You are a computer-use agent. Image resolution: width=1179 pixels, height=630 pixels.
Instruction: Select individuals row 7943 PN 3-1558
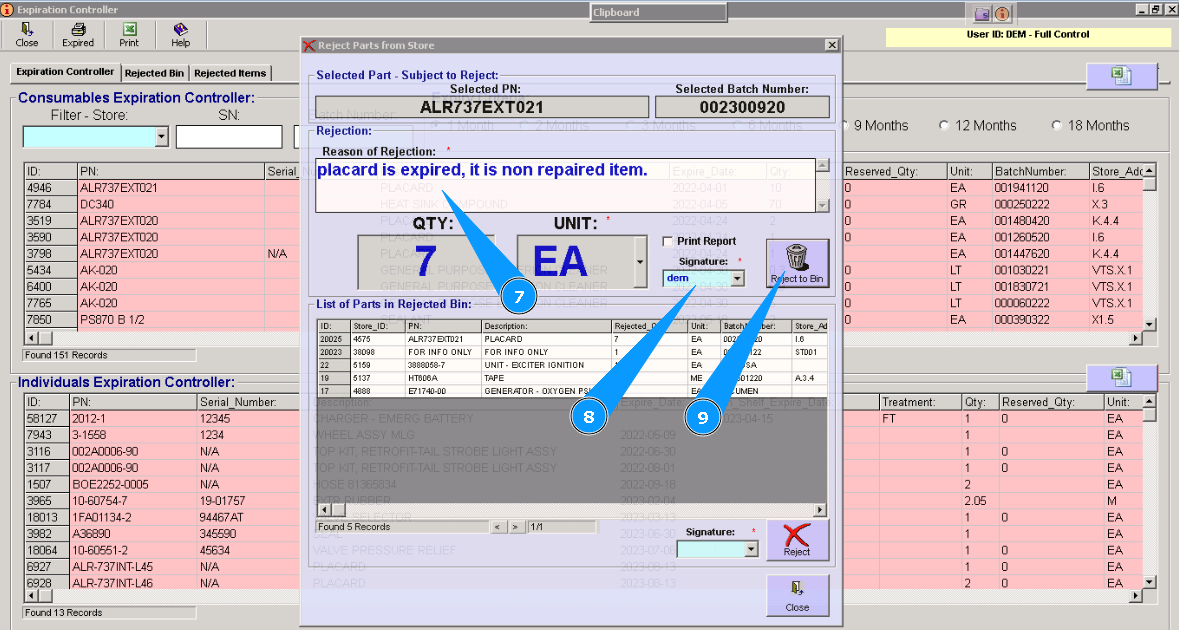click(583, 435)
